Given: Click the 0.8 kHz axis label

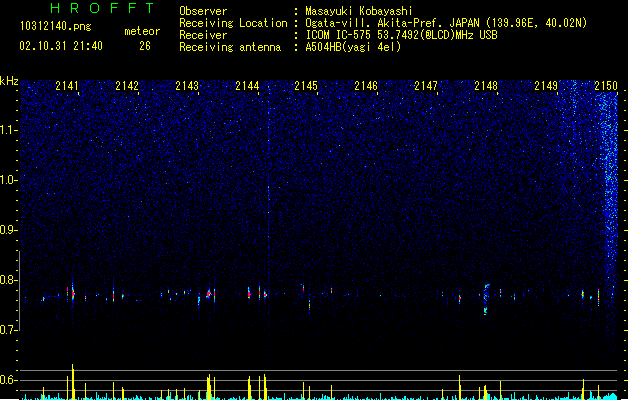Looking at the screenshot, I should click(x=8, y=280).
